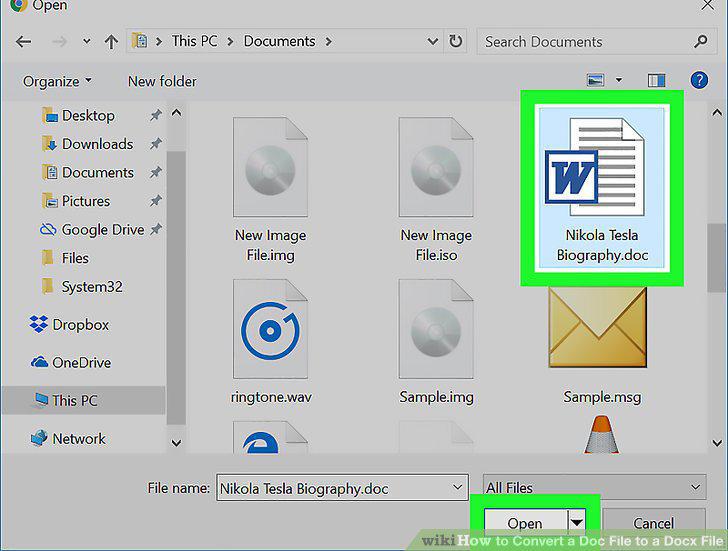Click the search magnifier icon
Image resolution: width=728 pixels, height=551 pixels.
[701, 42]
